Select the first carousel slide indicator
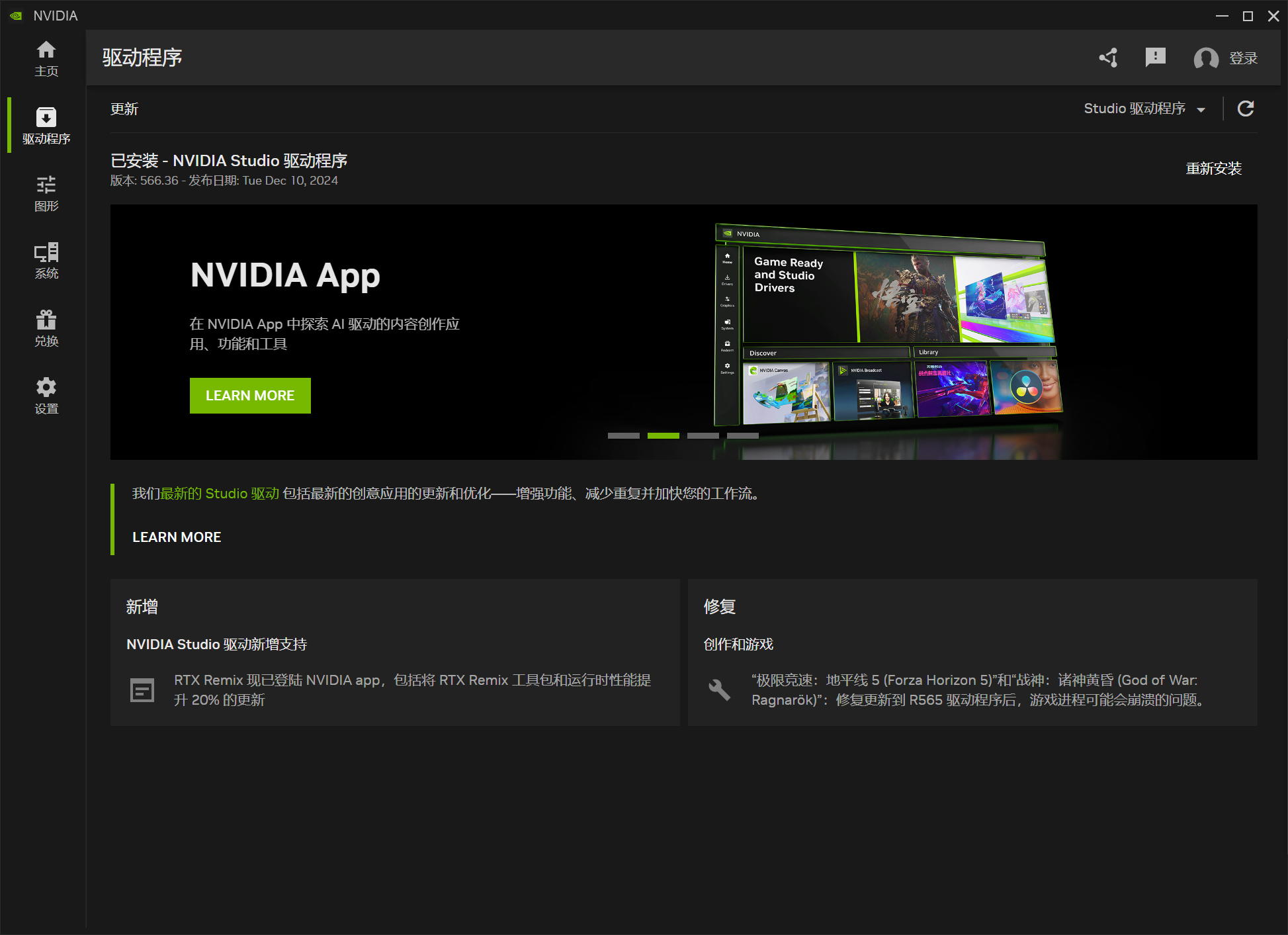Viewport: 1288px width, 935px height. pos(623,435)
